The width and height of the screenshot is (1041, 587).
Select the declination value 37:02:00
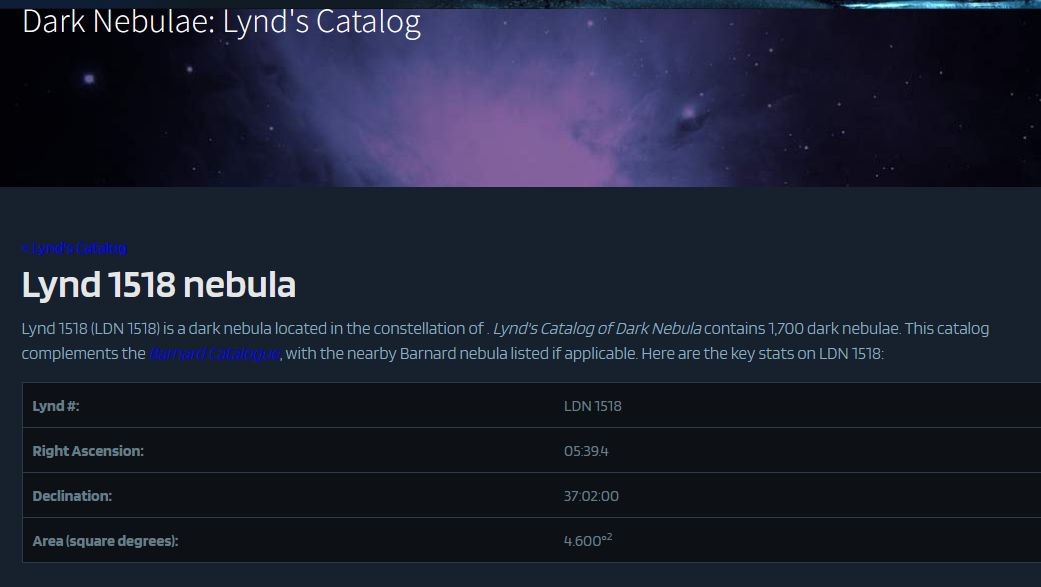coord(591,496)
